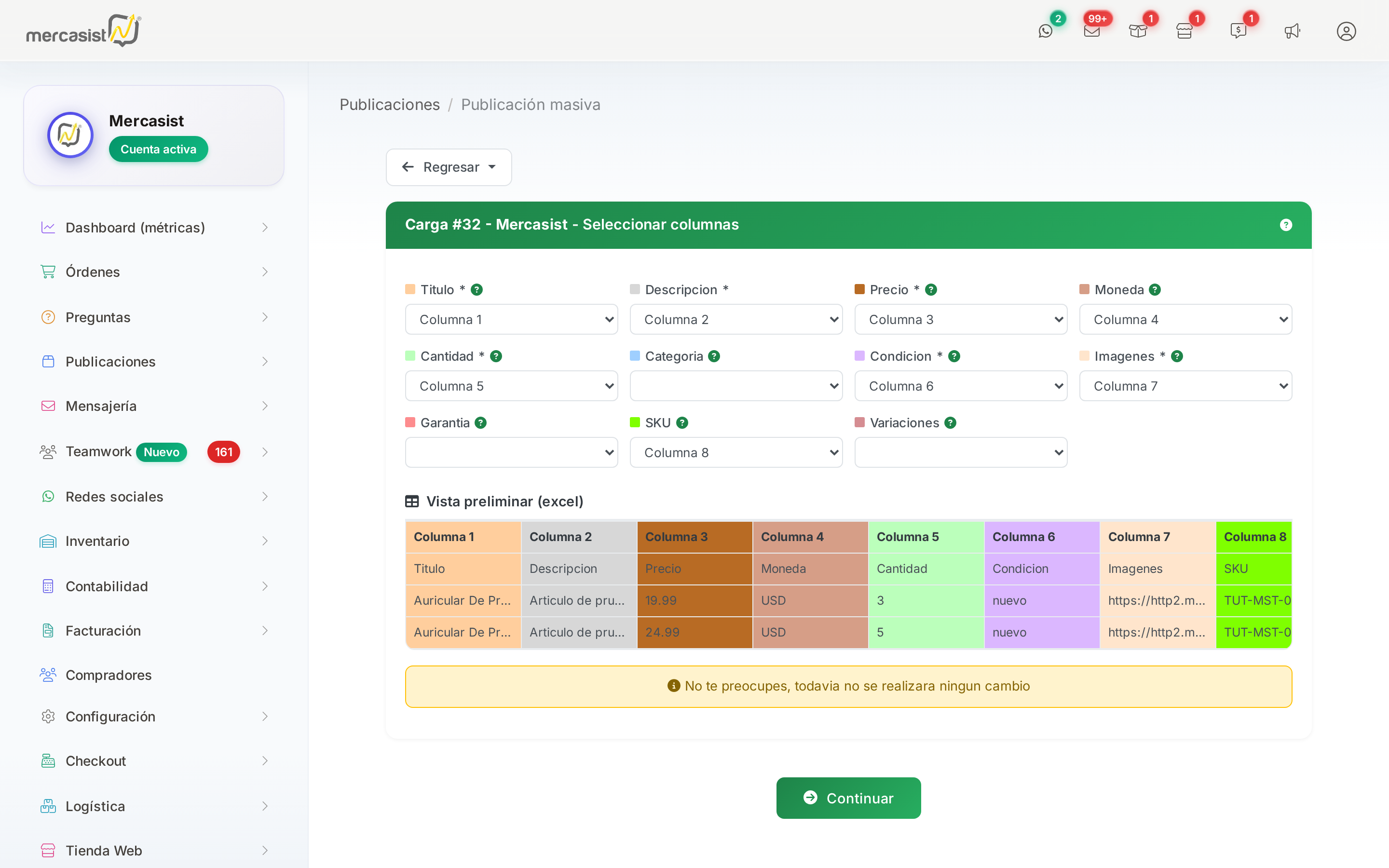Open the Titulo column dropdown

(511, 319)
